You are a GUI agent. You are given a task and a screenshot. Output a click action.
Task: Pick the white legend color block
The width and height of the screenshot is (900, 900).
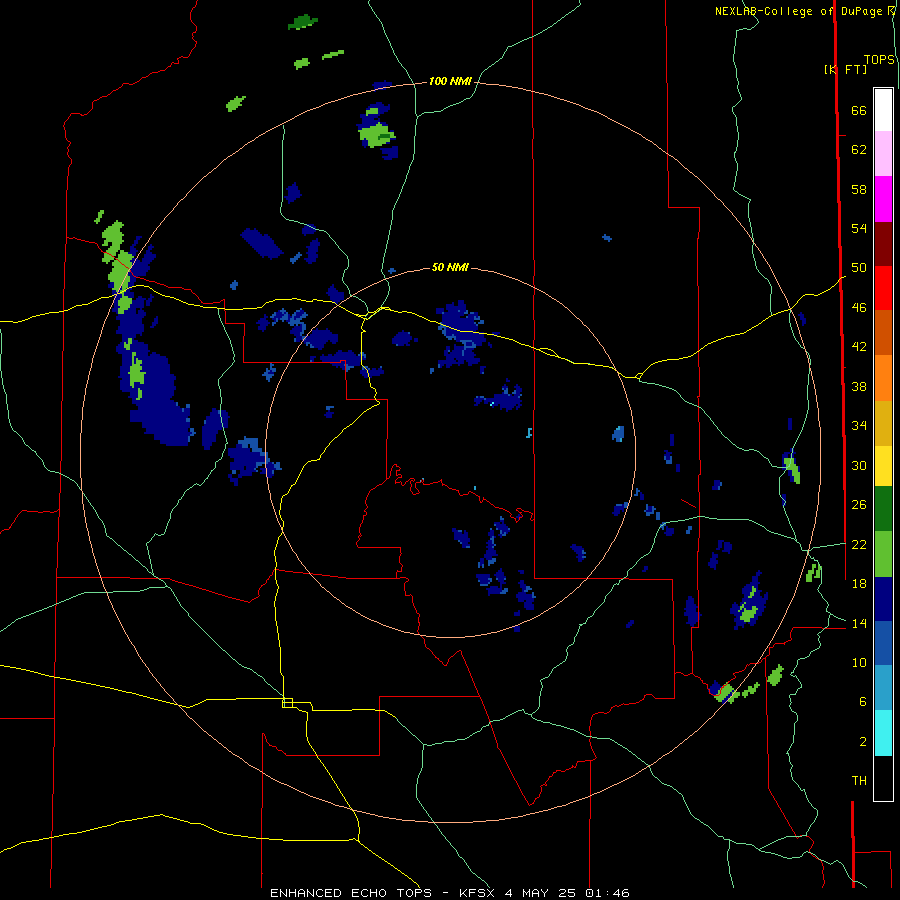coord(883,110)
